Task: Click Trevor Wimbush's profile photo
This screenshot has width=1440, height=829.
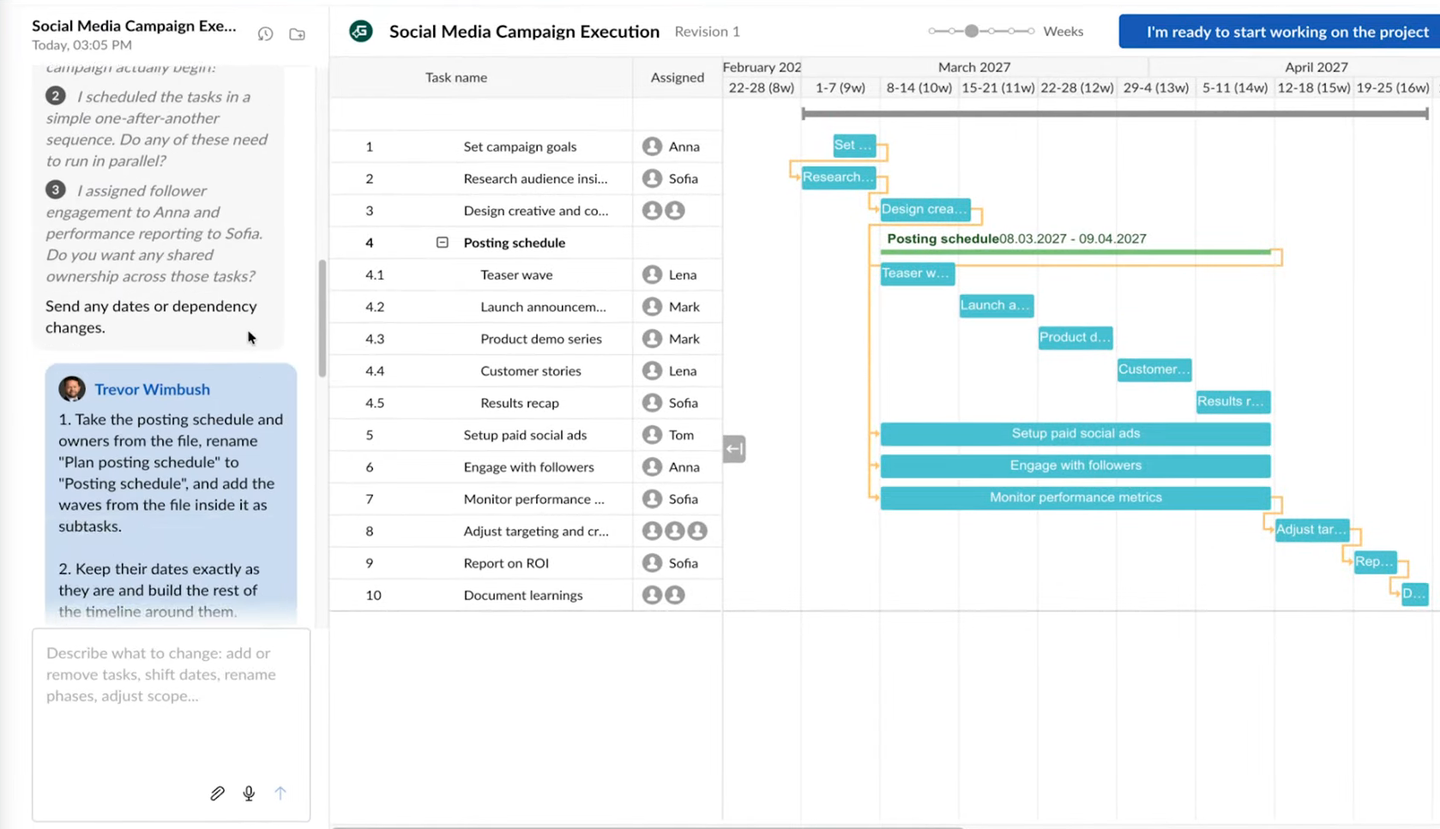Action: pos(71,389)
